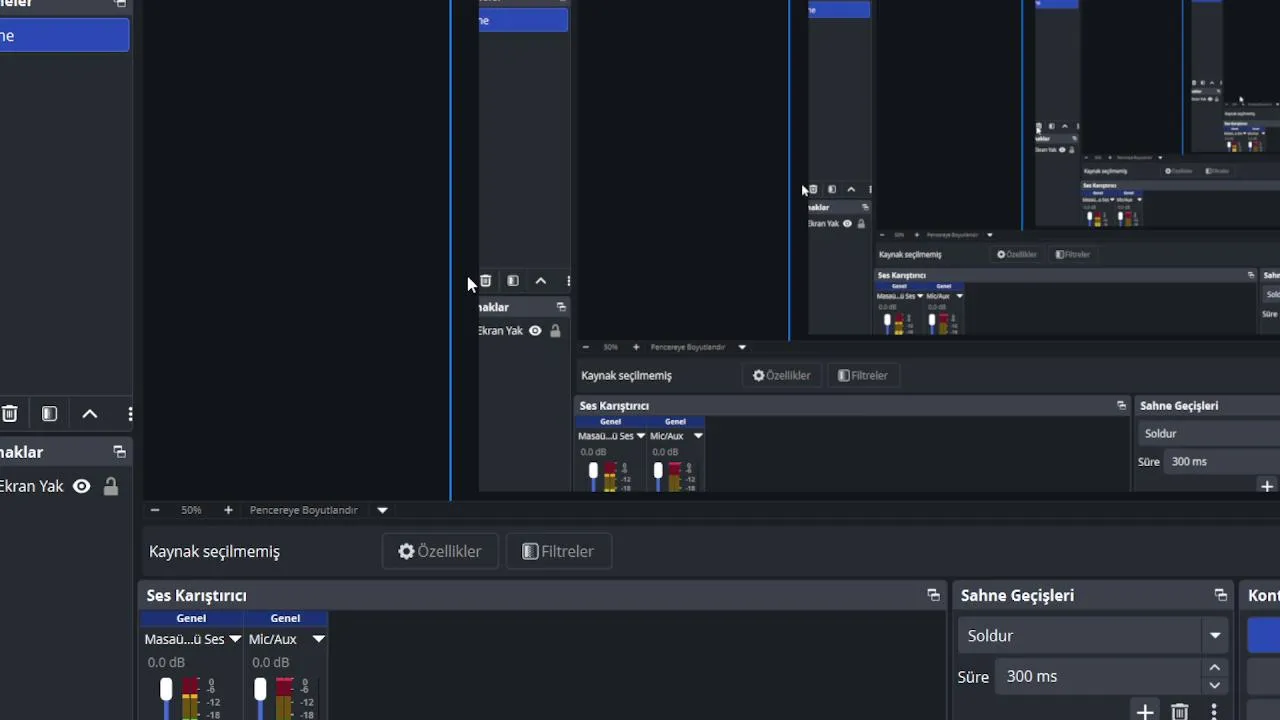Click main 50% zoom value
This screenshot has height=720, width=1280.
tap(191, 510)
